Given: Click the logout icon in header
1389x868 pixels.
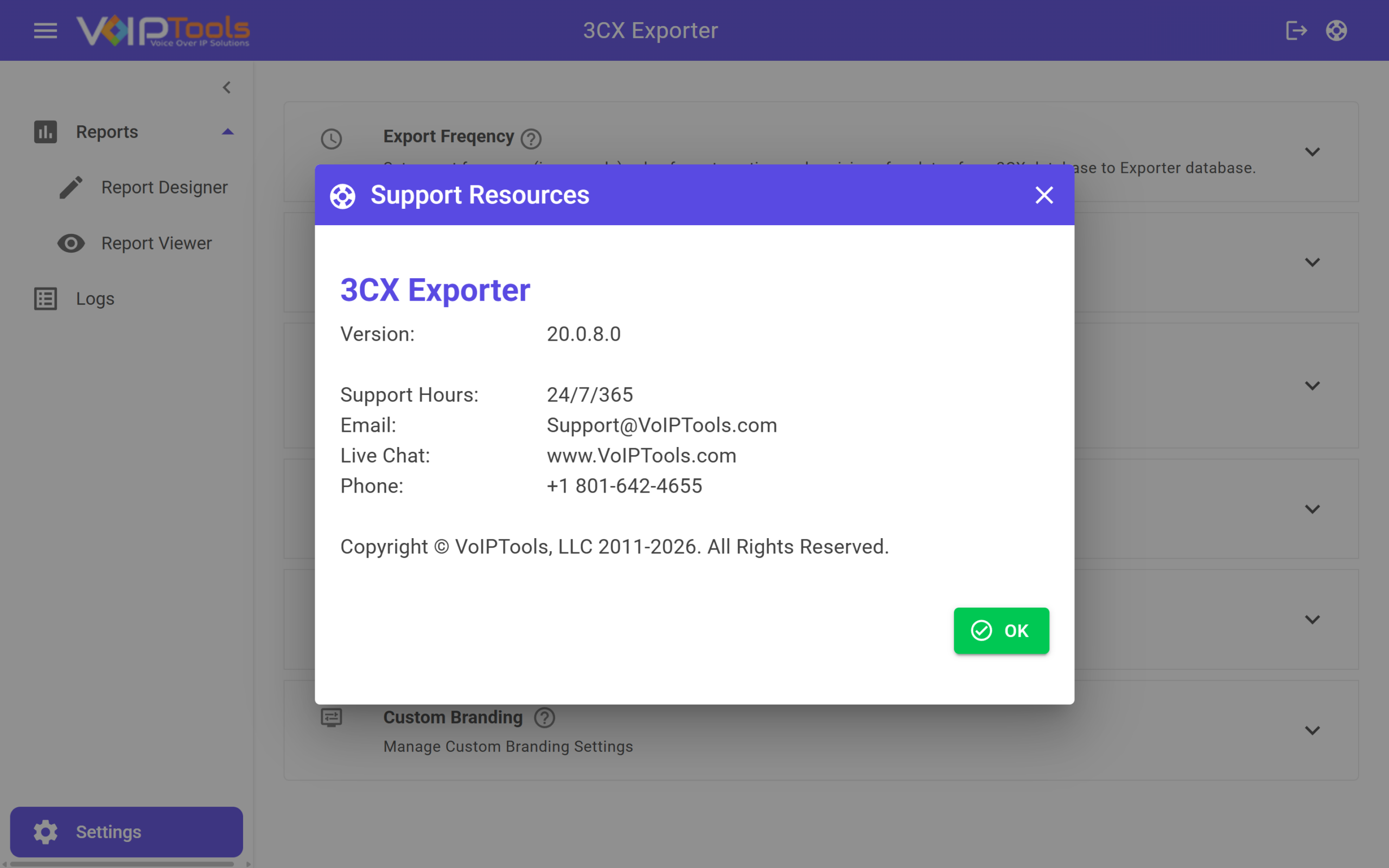Looking at the screenshot, I should pos(1296,30).
